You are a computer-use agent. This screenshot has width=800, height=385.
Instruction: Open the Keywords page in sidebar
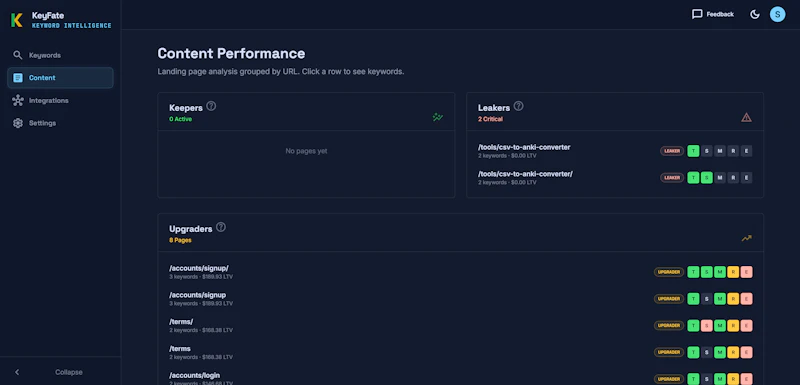coord(60,55)
